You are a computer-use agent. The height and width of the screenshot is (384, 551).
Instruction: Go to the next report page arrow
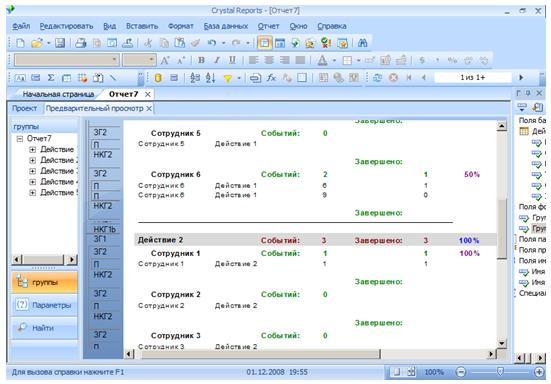[x=521, y=78]
